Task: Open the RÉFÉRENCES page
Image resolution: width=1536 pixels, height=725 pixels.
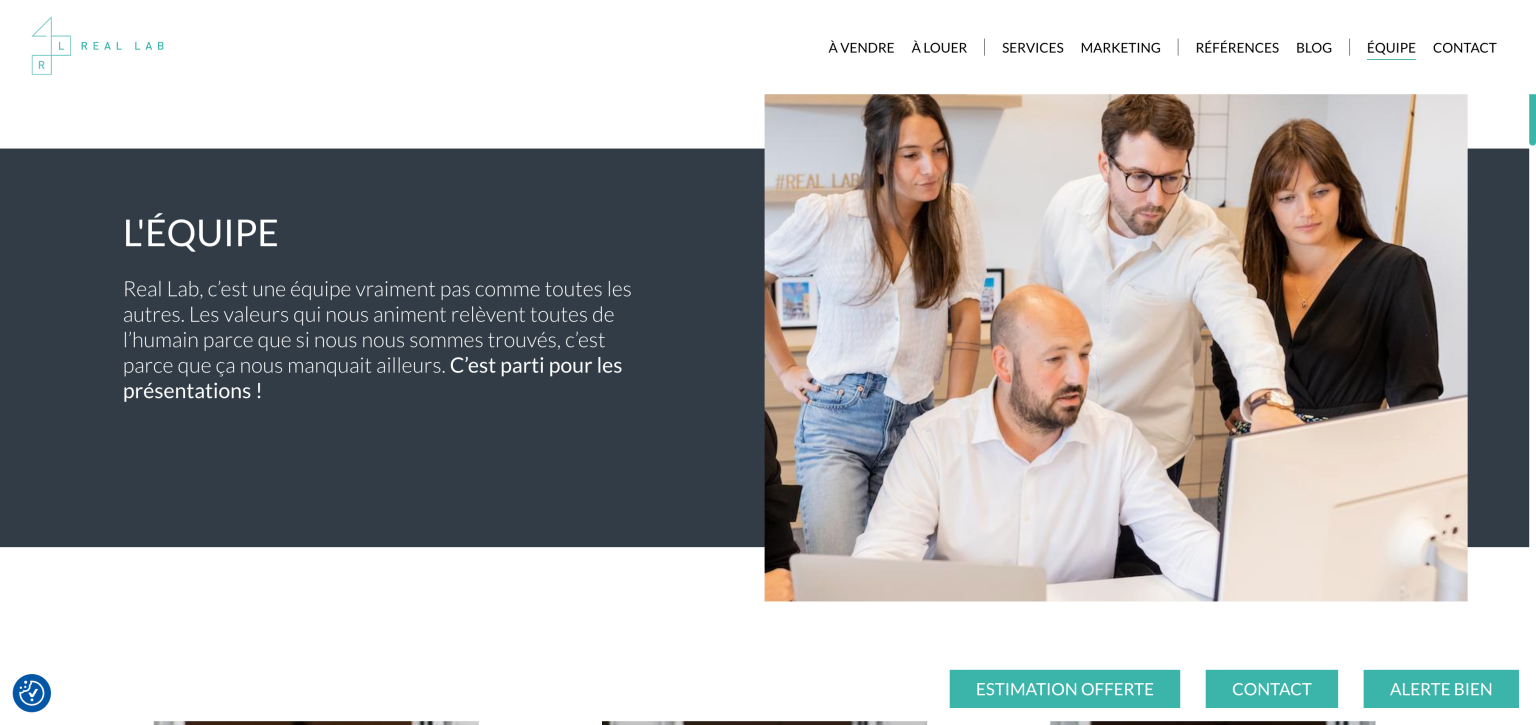Action: pos(1237,47)
